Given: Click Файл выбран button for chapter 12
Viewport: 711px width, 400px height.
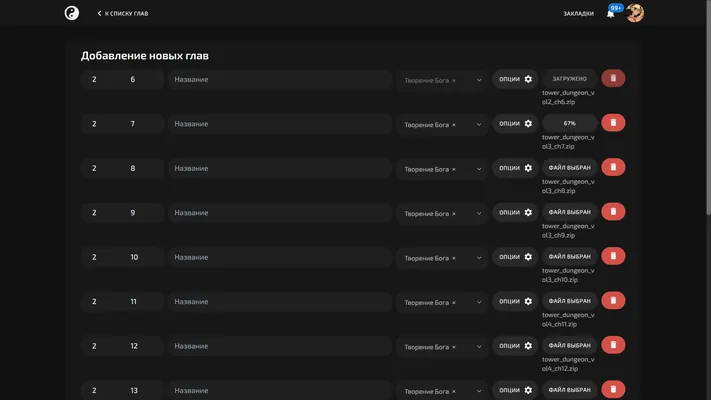Looking at the screenshot, I should (570, 346).
